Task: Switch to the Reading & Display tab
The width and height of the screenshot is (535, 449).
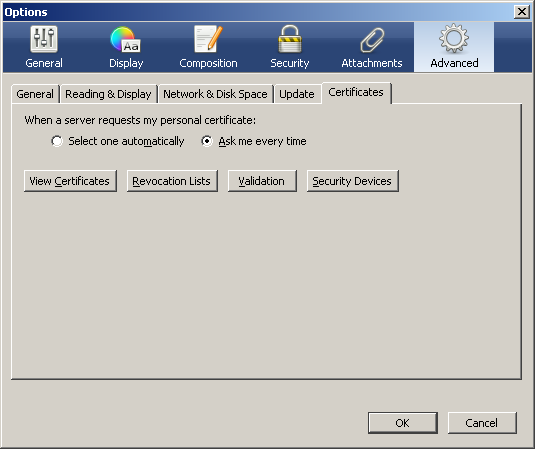Action: click(x=108, y=94)
